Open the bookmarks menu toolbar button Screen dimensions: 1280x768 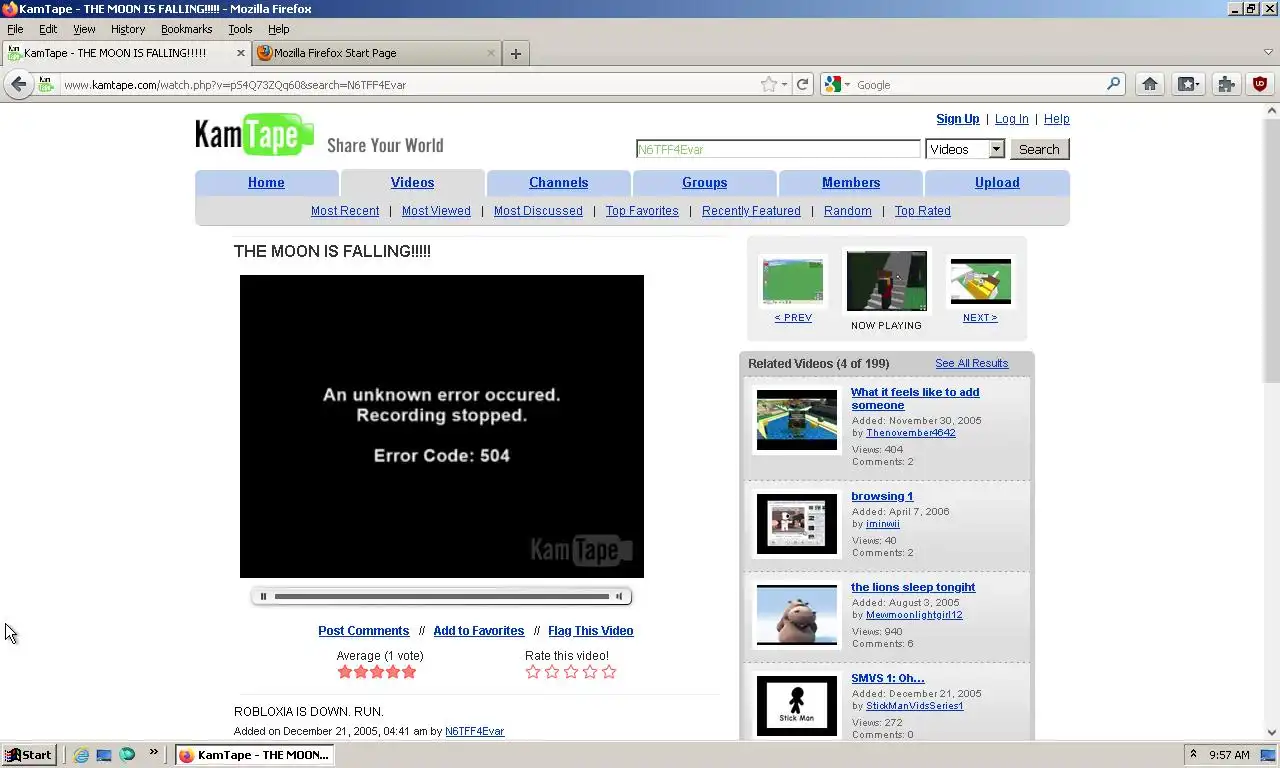(x=1188, y=85)
